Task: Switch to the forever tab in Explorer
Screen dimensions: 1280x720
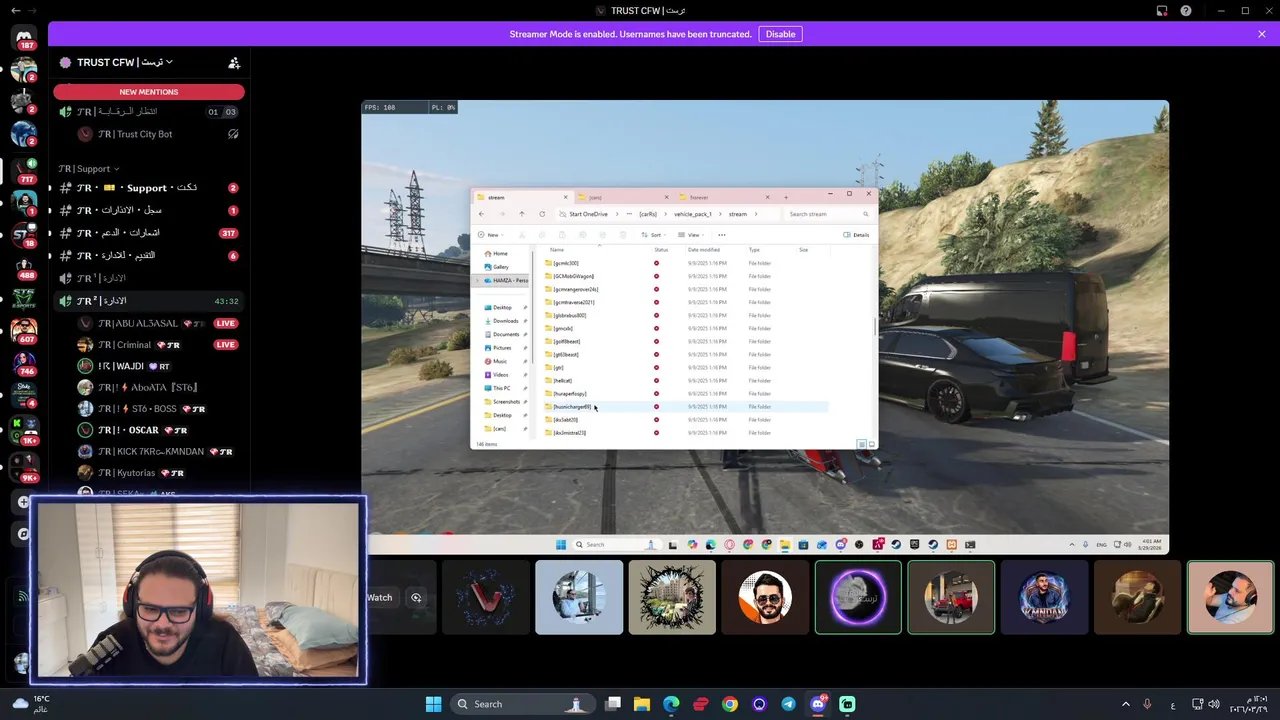Action: coord(722,197)
